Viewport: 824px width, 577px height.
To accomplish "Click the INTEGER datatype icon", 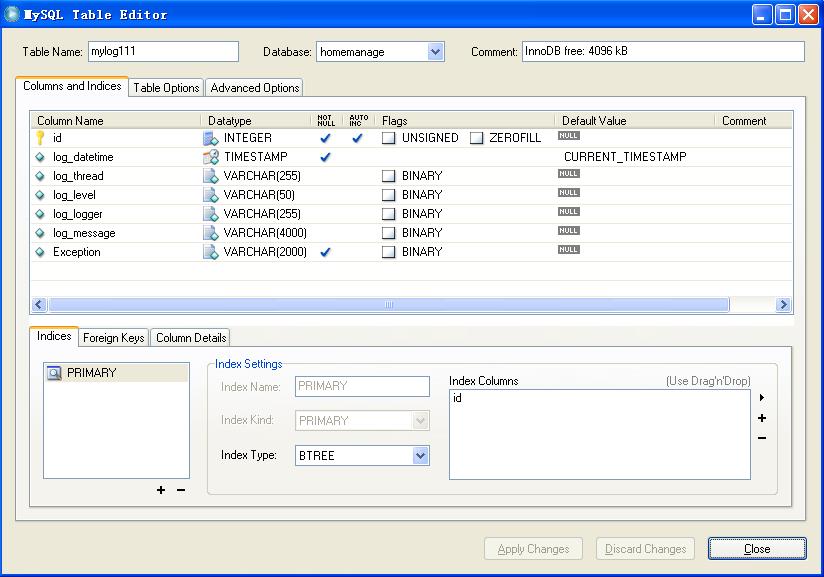I will coord(211,138).
